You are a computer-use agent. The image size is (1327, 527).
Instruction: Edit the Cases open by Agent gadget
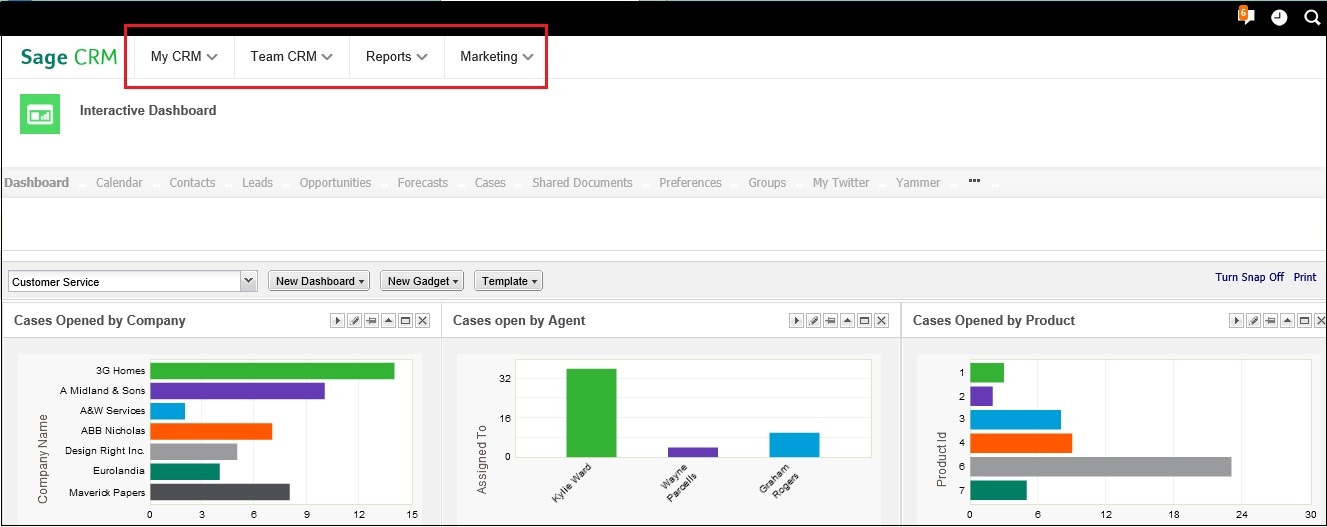click(x=813, y=321)
